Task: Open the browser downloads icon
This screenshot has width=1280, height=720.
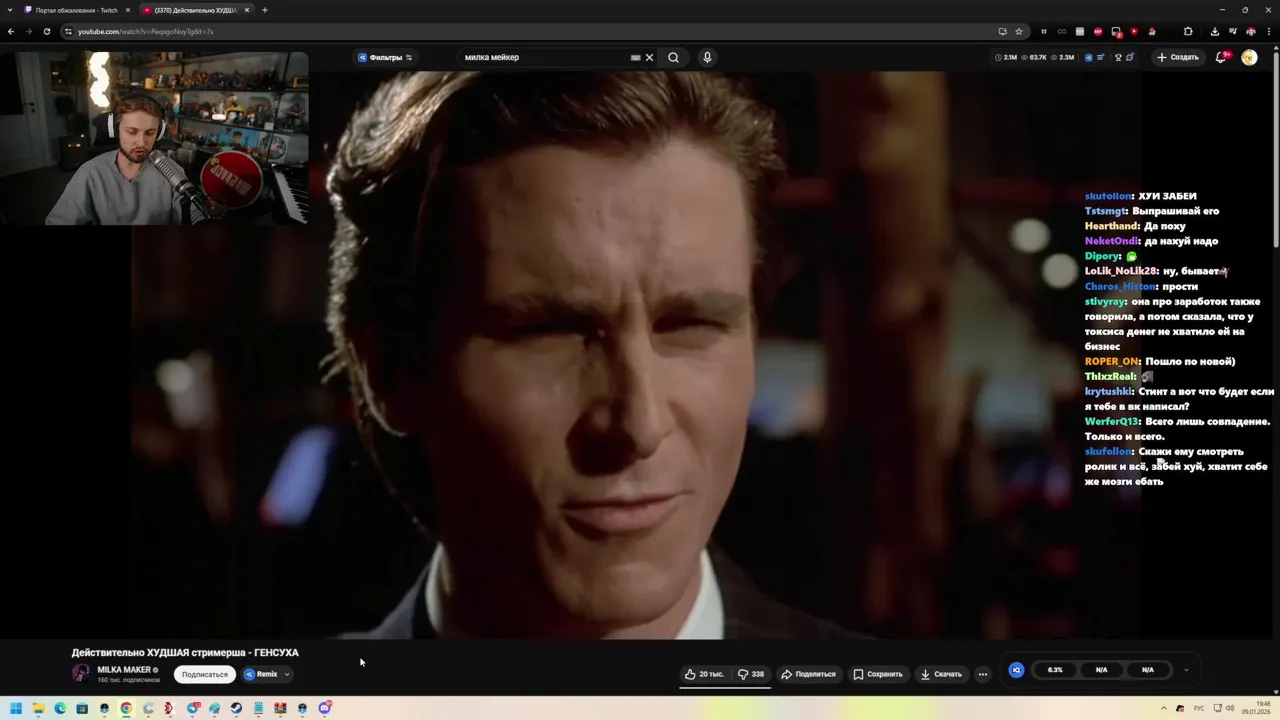Action: (1214, 31)
